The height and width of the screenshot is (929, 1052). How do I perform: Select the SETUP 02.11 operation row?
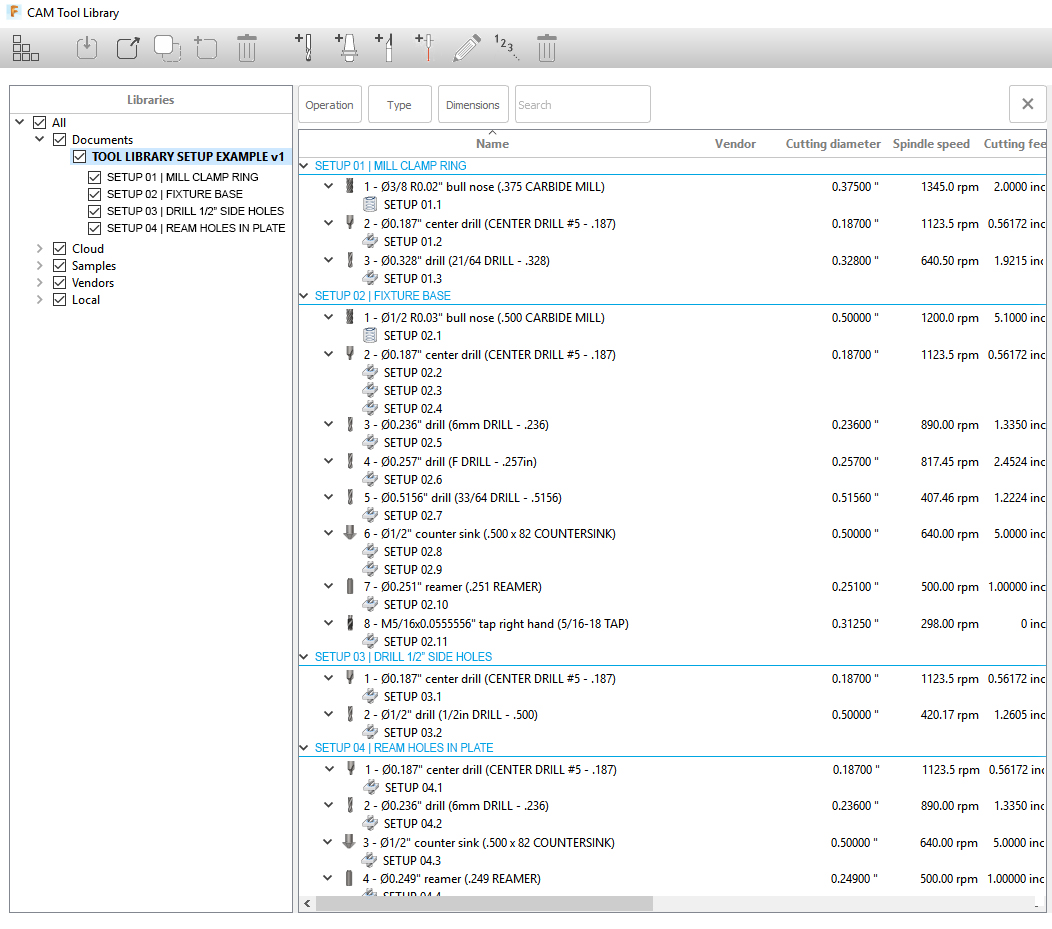pos(672,641)
